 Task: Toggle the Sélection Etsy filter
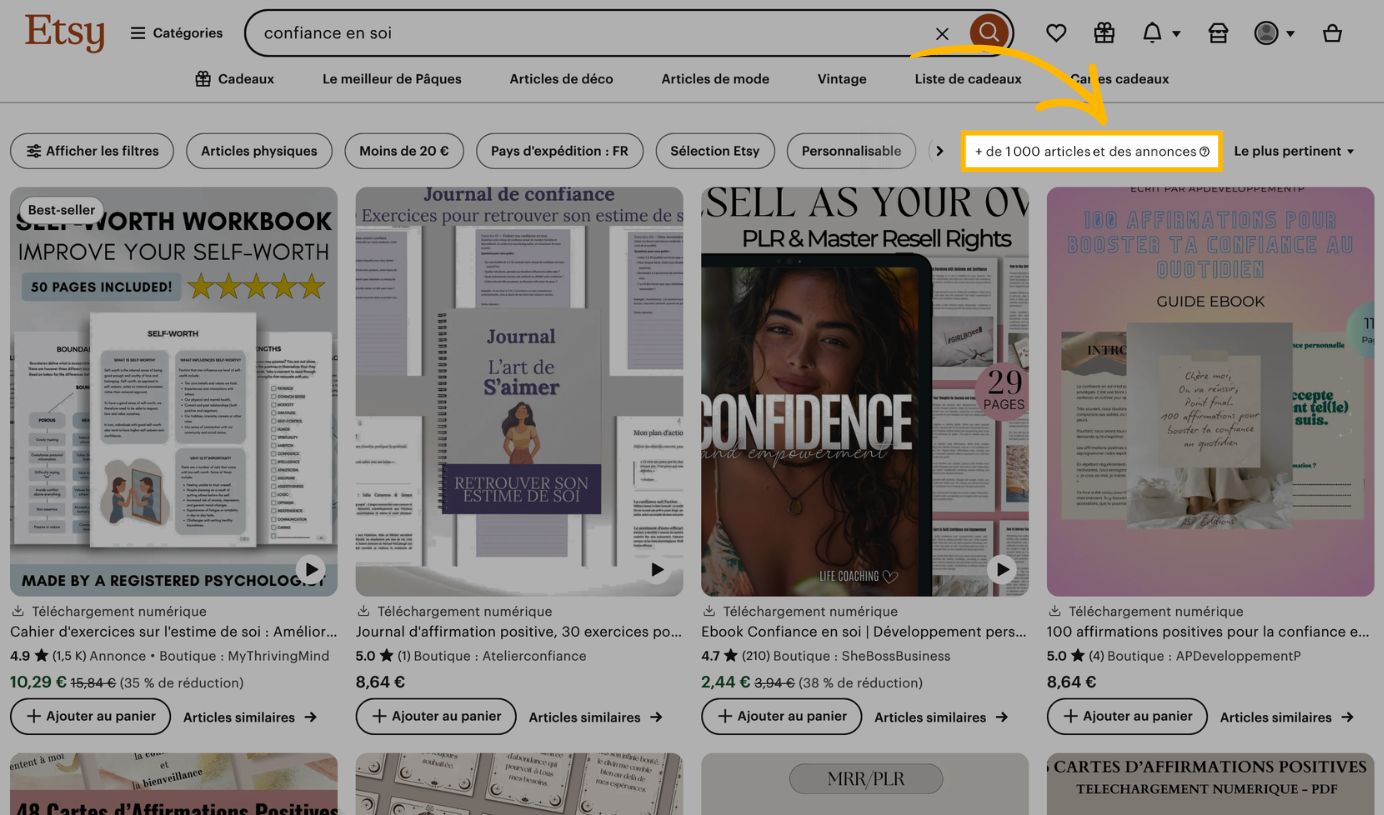(715, 151)
